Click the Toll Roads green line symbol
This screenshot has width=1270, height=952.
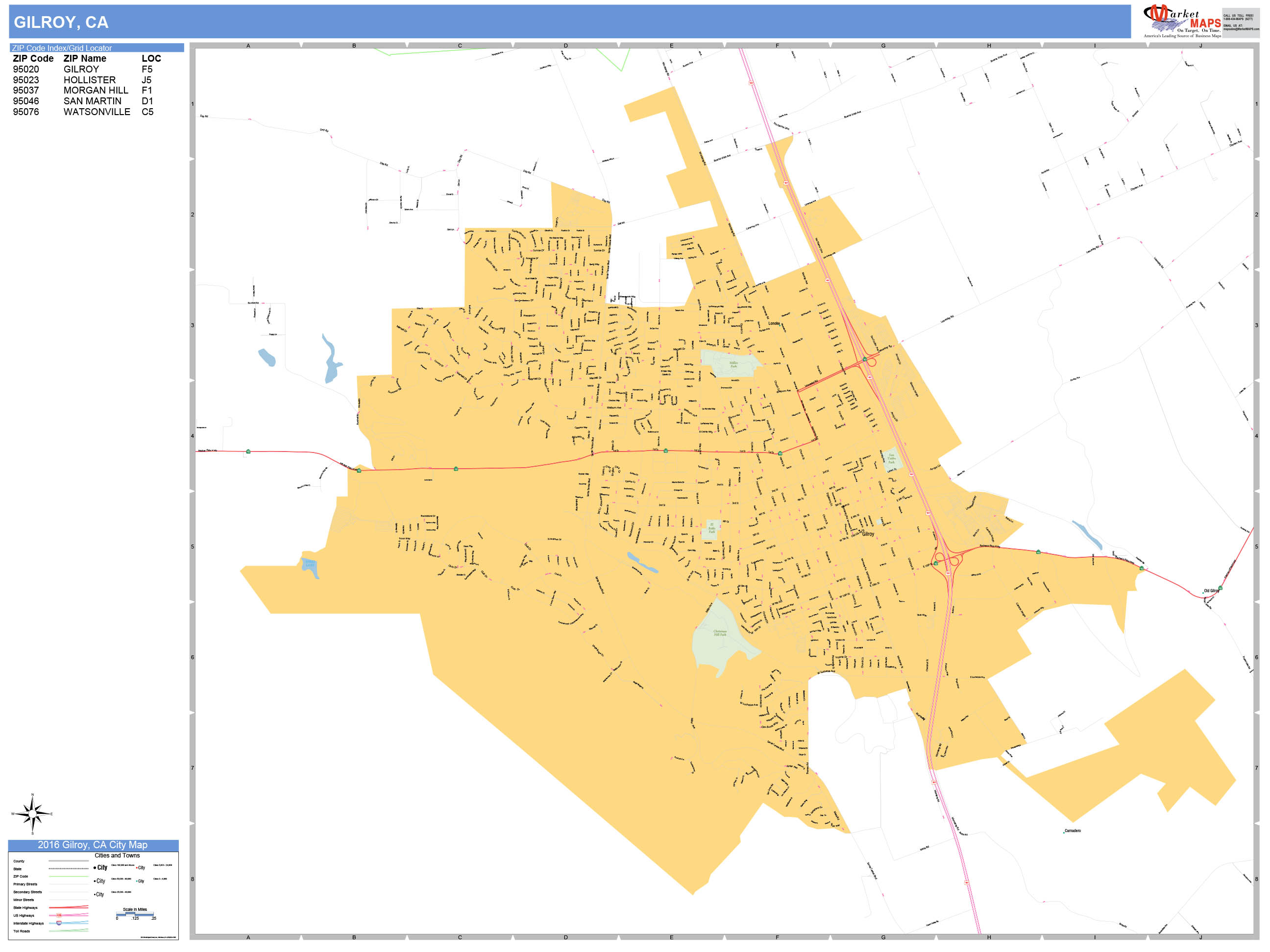coord(68,931)
